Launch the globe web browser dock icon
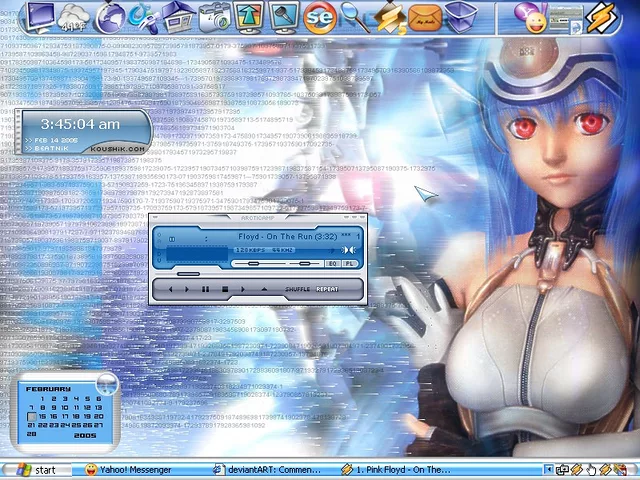The image size is (640, 480). coord(110,18)
